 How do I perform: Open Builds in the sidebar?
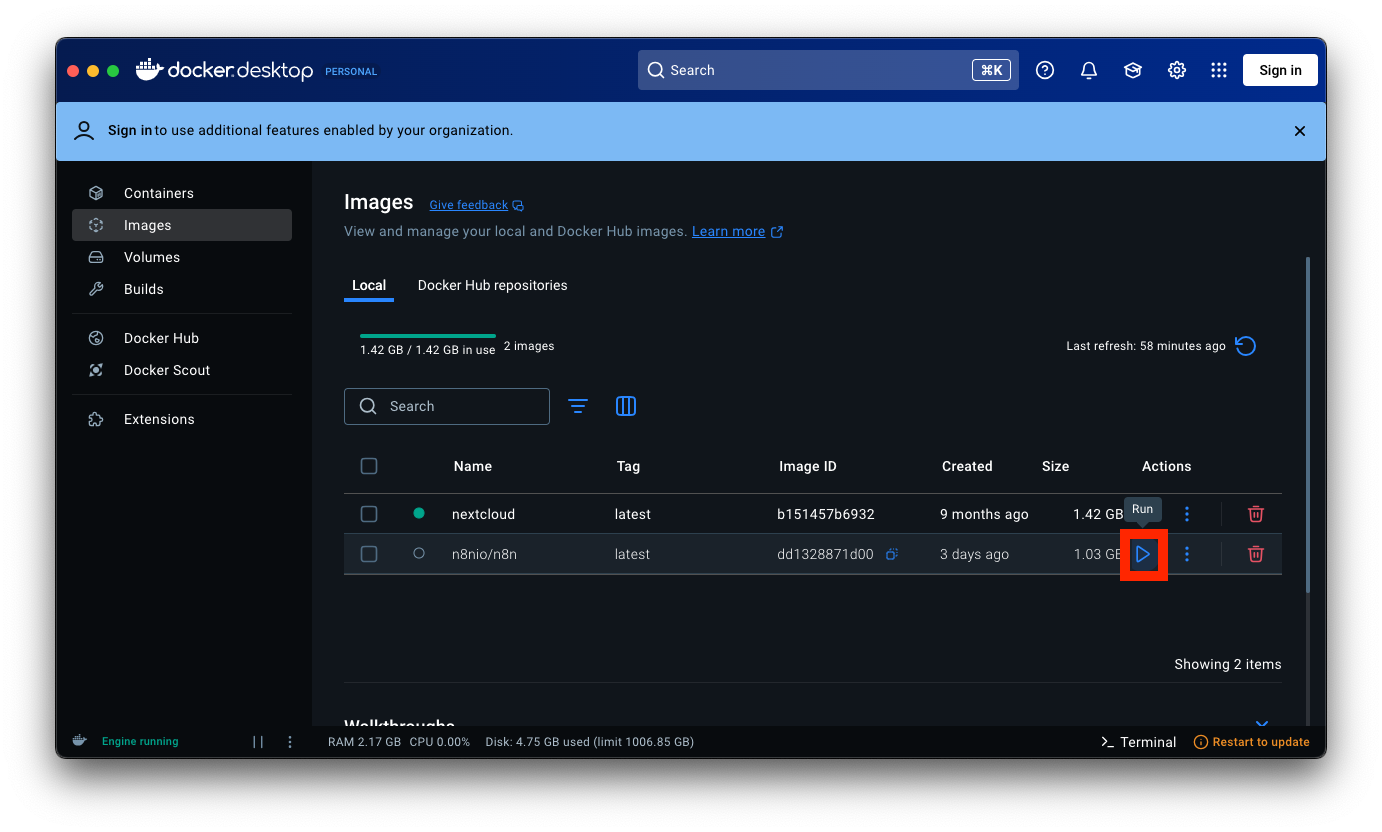tap(182, 289)
